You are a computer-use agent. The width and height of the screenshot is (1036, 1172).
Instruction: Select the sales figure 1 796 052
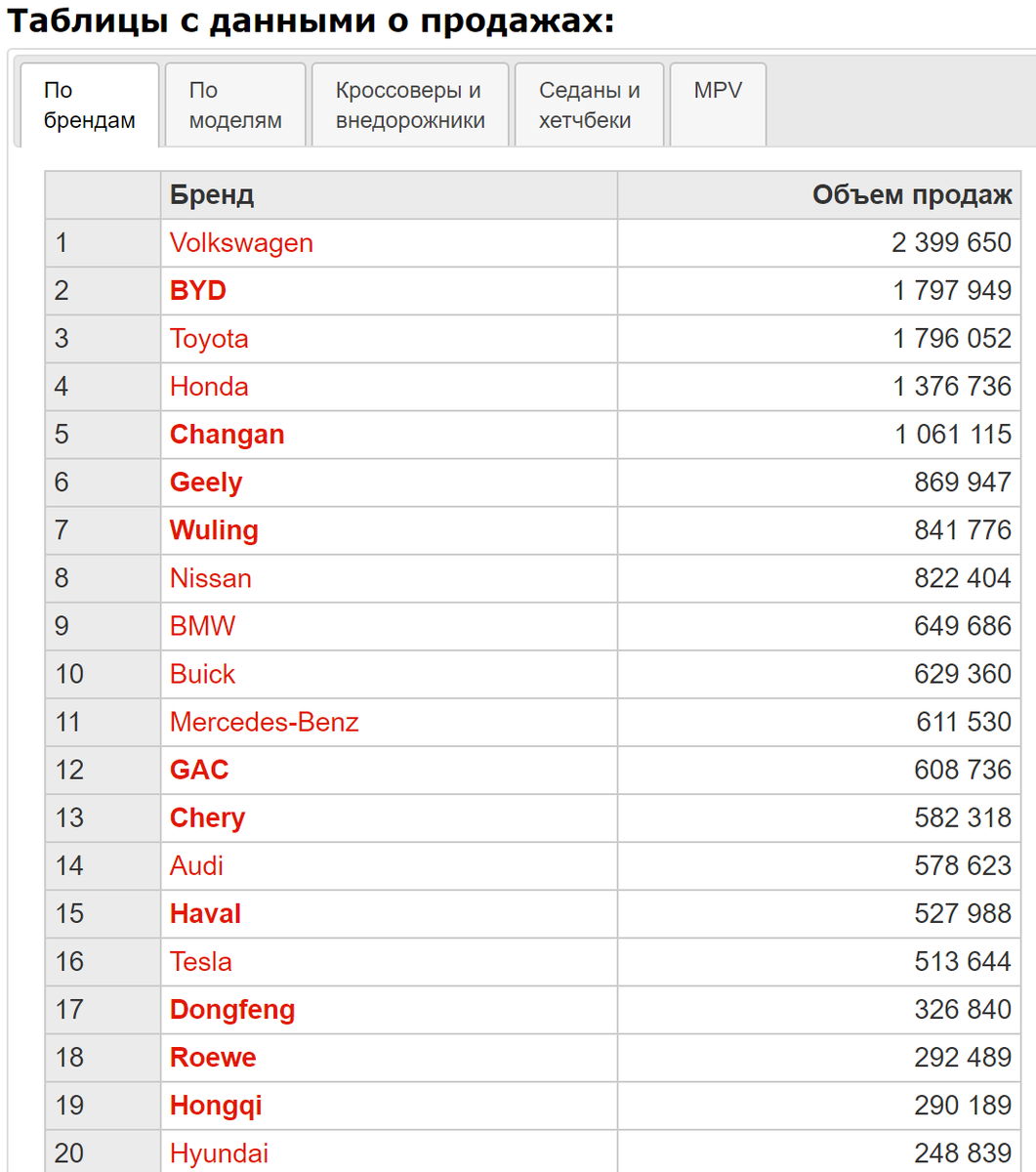pyautogui.click(x=952, y=339)
